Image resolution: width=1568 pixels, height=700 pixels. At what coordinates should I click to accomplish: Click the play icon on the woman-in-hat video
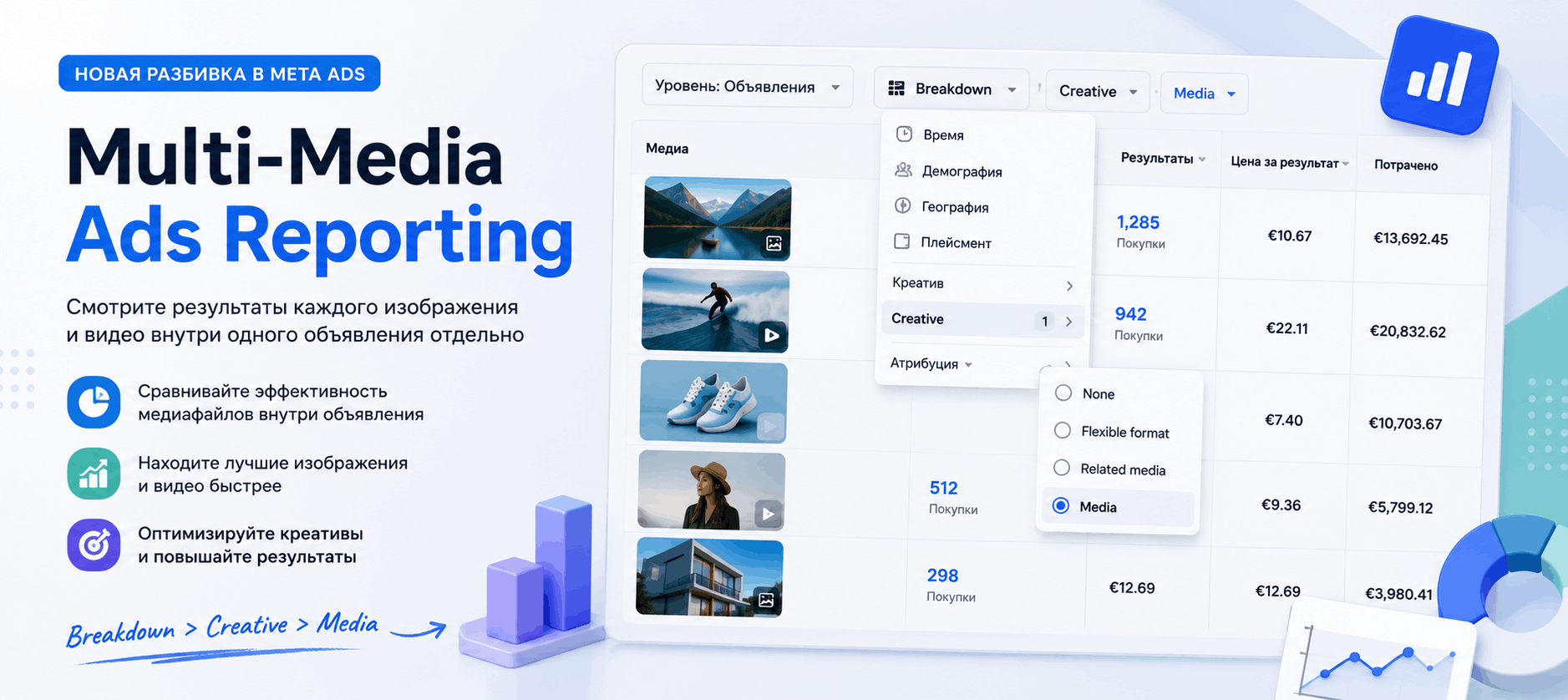pyautogui.click(x=768, y=513)
